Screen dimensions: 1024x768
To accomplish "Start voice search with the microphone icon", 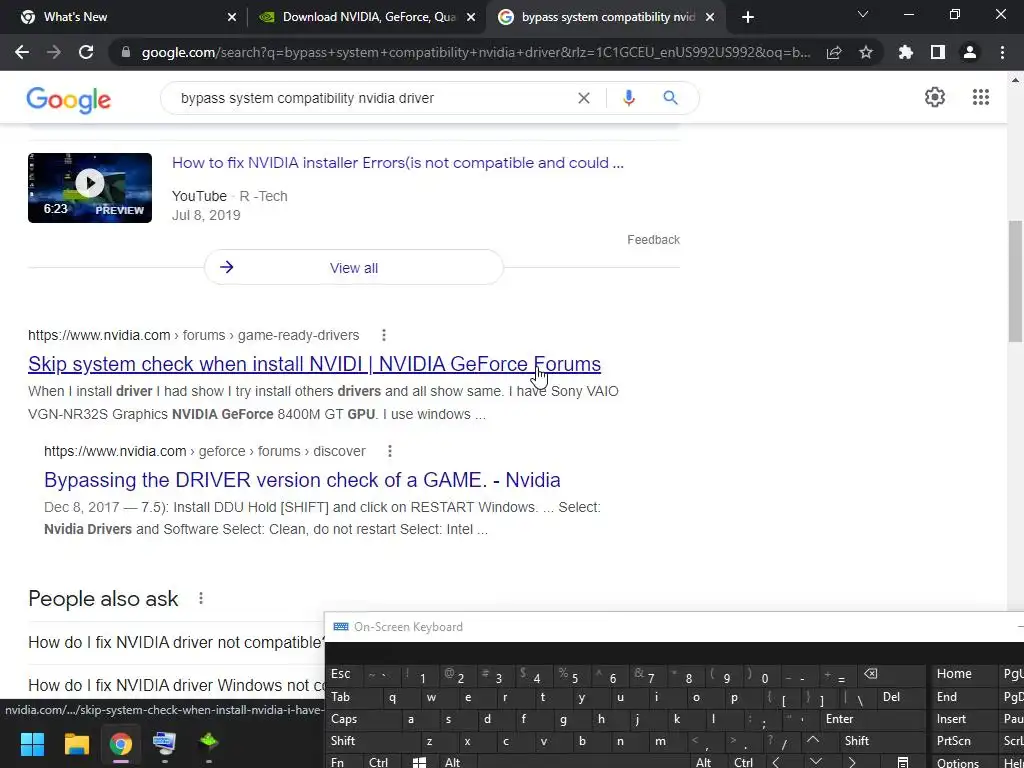I will click(x=629, y=98).
